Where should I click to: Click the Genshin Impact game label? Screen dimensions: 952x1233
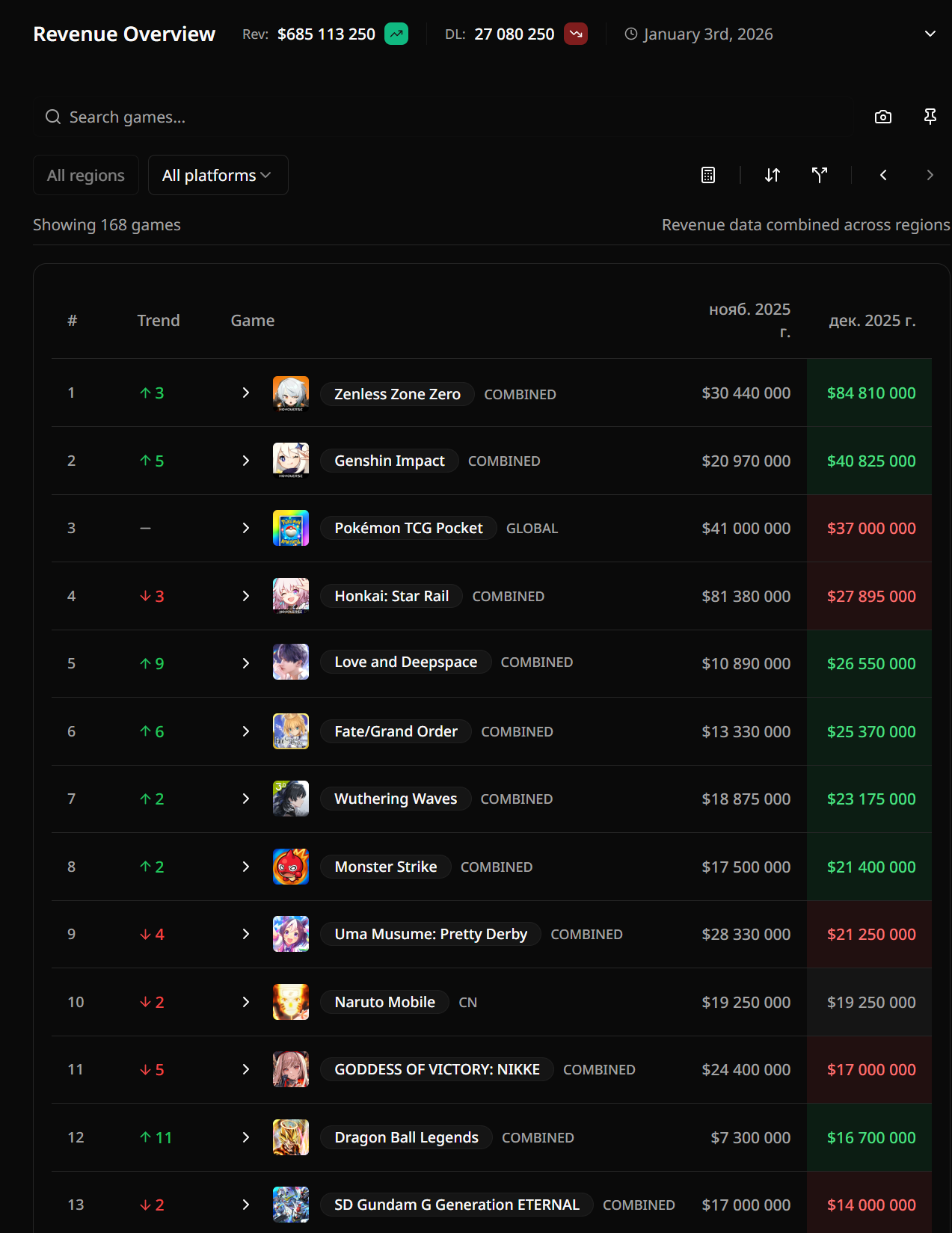[389, 461]
